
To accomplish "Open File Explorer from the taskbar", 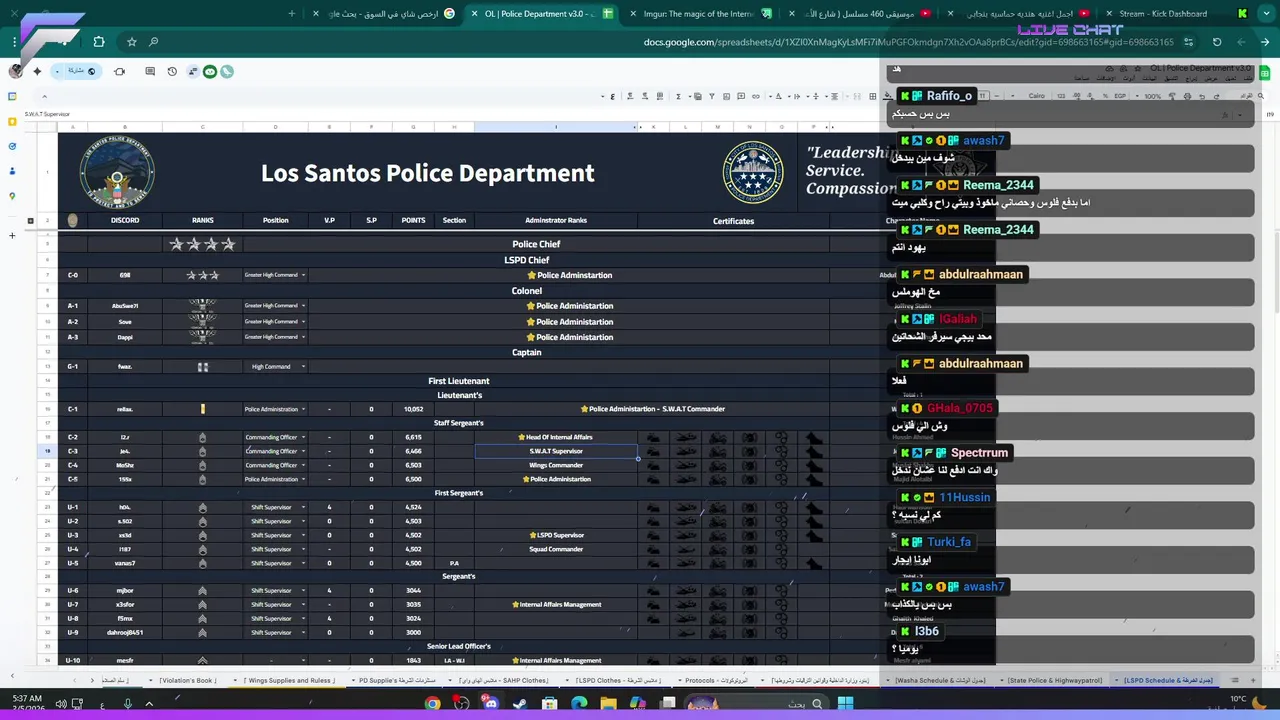I will 608,704.
